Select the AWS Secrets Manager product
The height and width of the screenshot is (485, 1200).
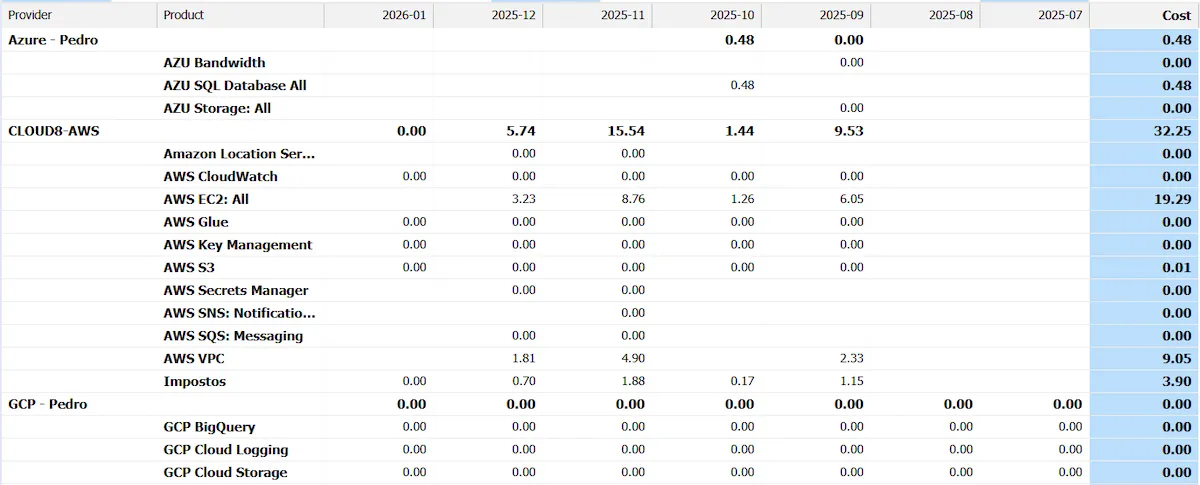tap(236, 290)
